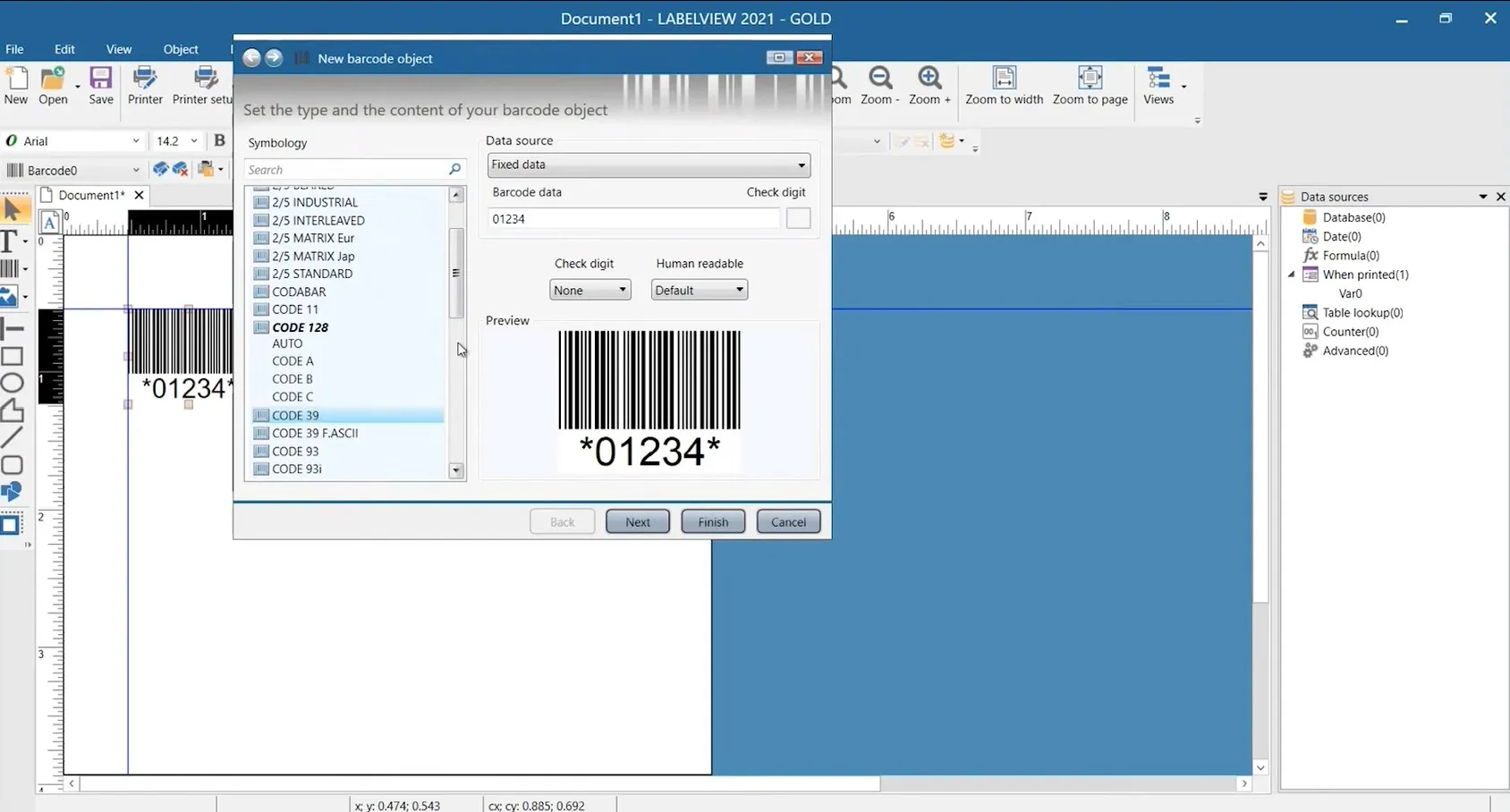Select the Image tool in toolbox
The width and height of the screenshot is (1510, 812).
click(x=11, y=297)
